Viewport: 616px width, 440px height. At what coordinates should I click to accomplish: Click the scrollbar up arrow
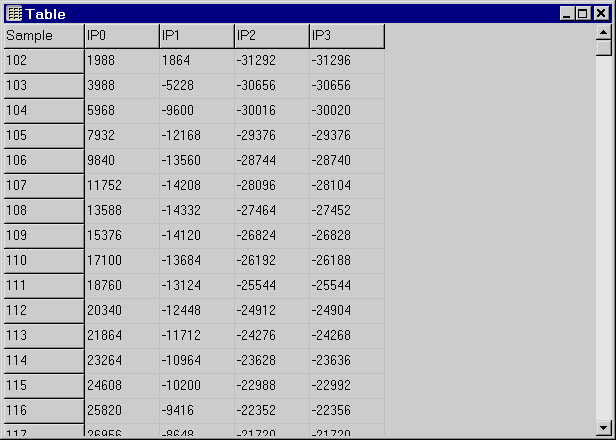point(603,32)
